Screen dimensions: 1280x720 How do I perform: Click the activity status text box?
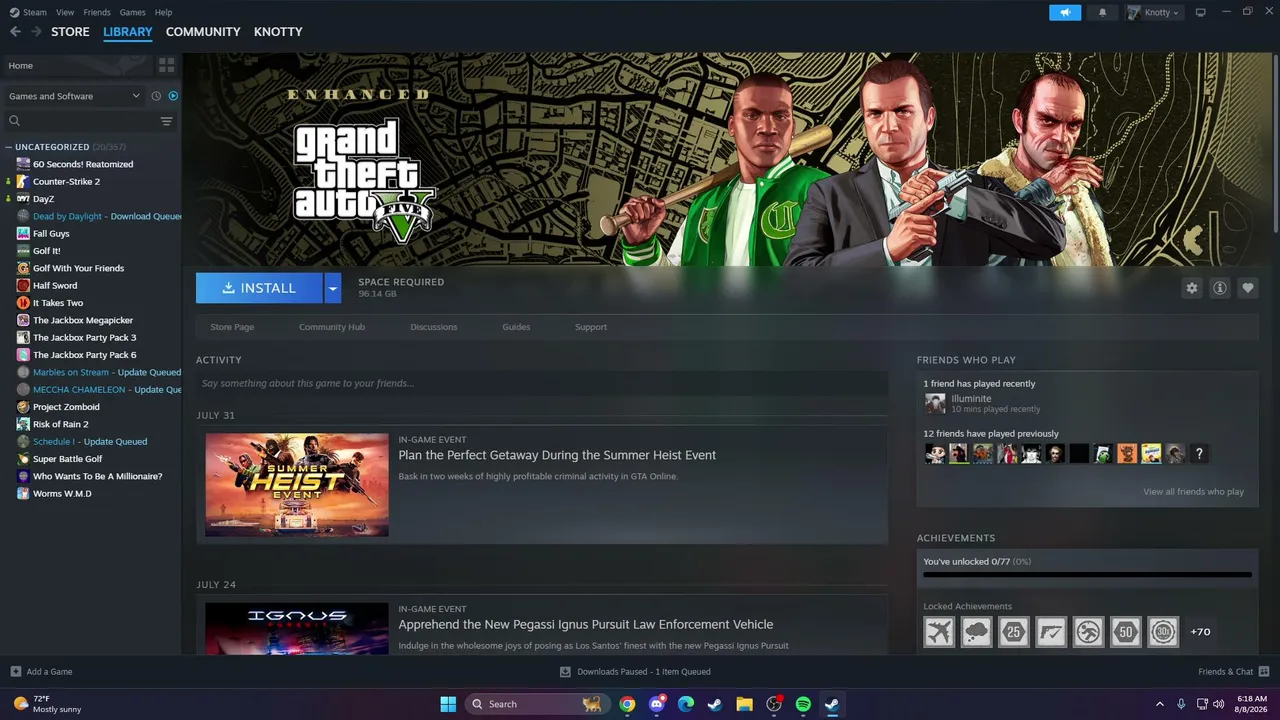point(542,383)
